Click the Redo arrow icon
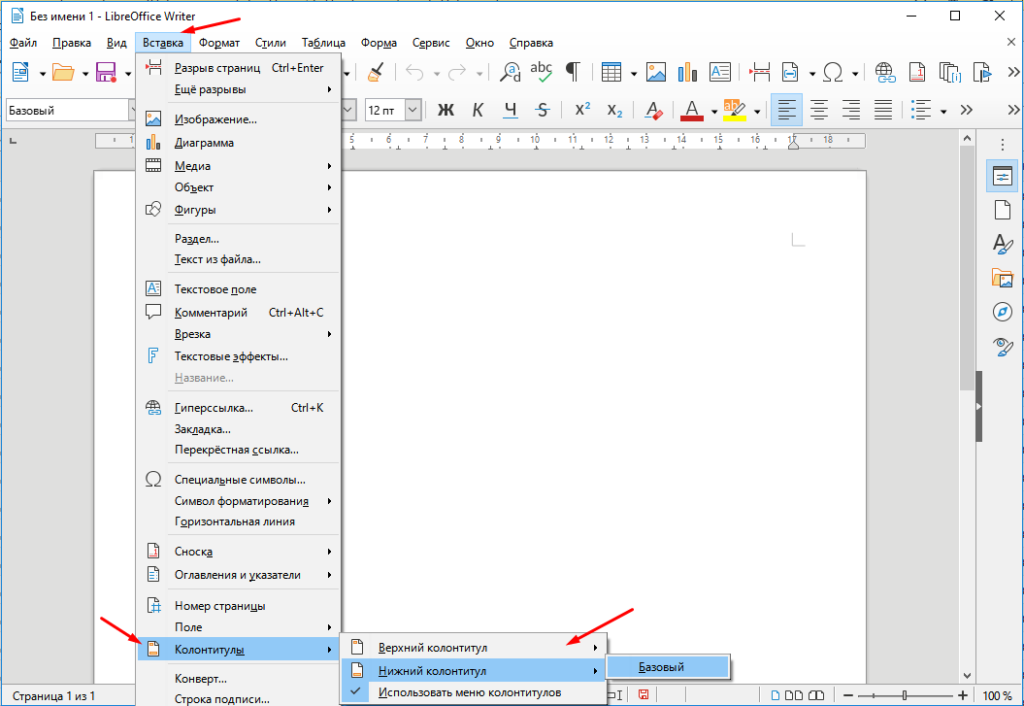Image resolution: width=1024 pixels, height=706 pixels. tap(457, 72)
